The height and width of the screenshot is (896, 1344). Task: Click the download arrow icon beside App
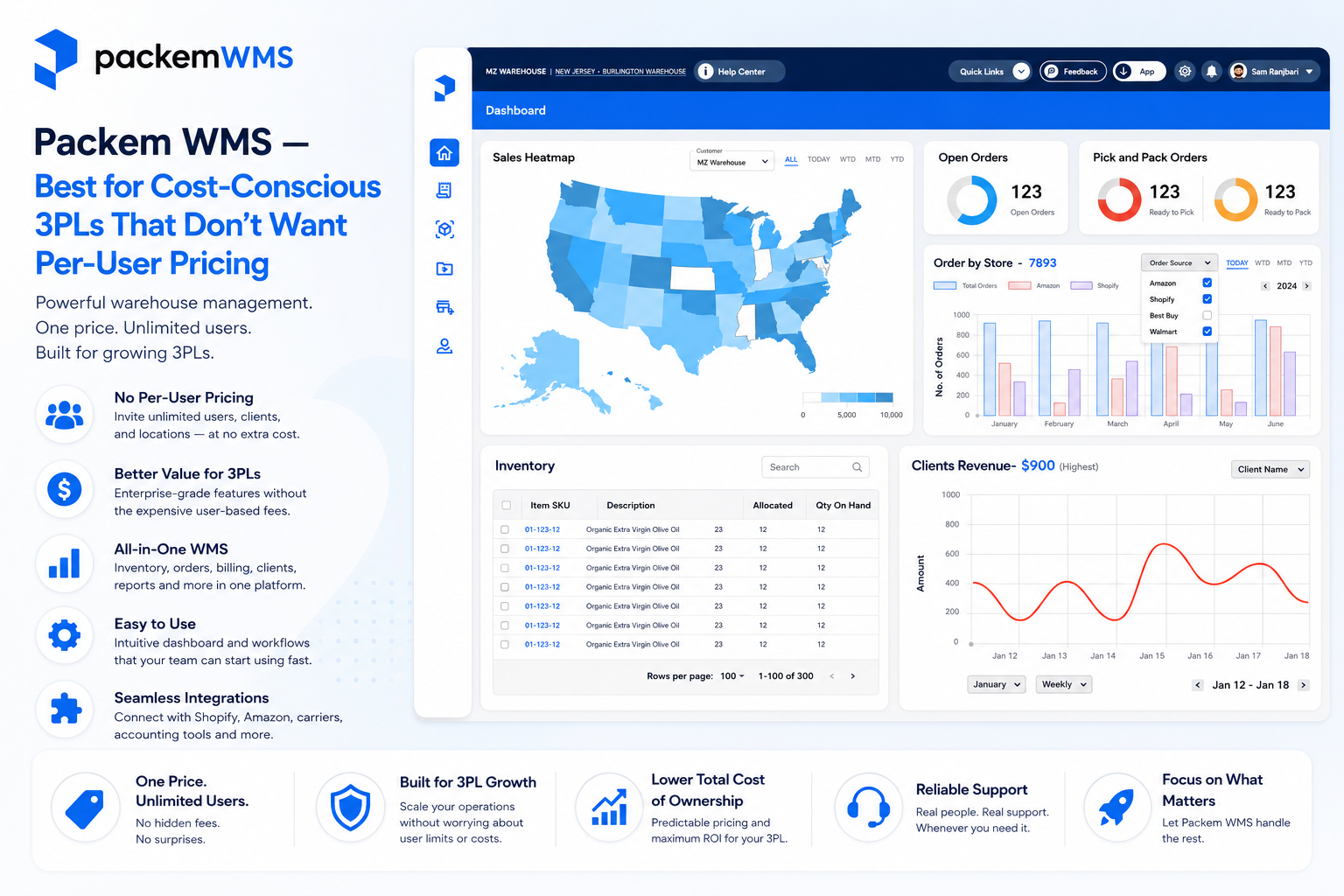click(1123, 72)
